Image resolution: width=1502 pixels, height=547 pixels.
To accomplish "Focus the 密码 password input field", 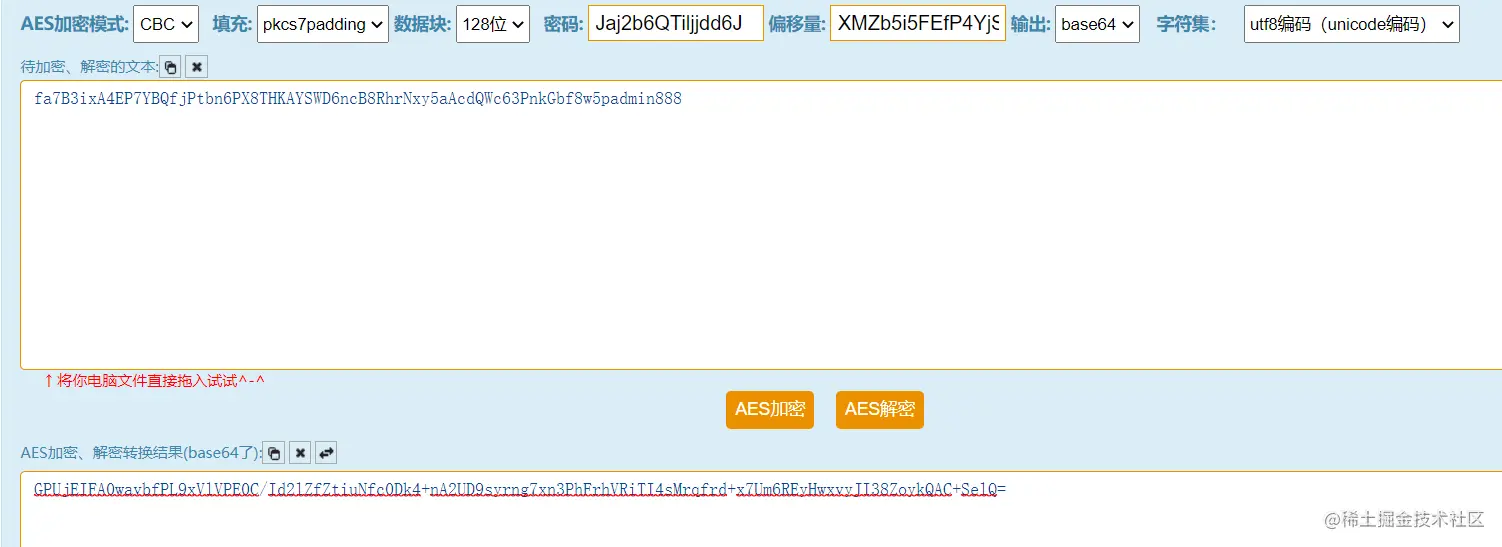I will pos(676,24).
